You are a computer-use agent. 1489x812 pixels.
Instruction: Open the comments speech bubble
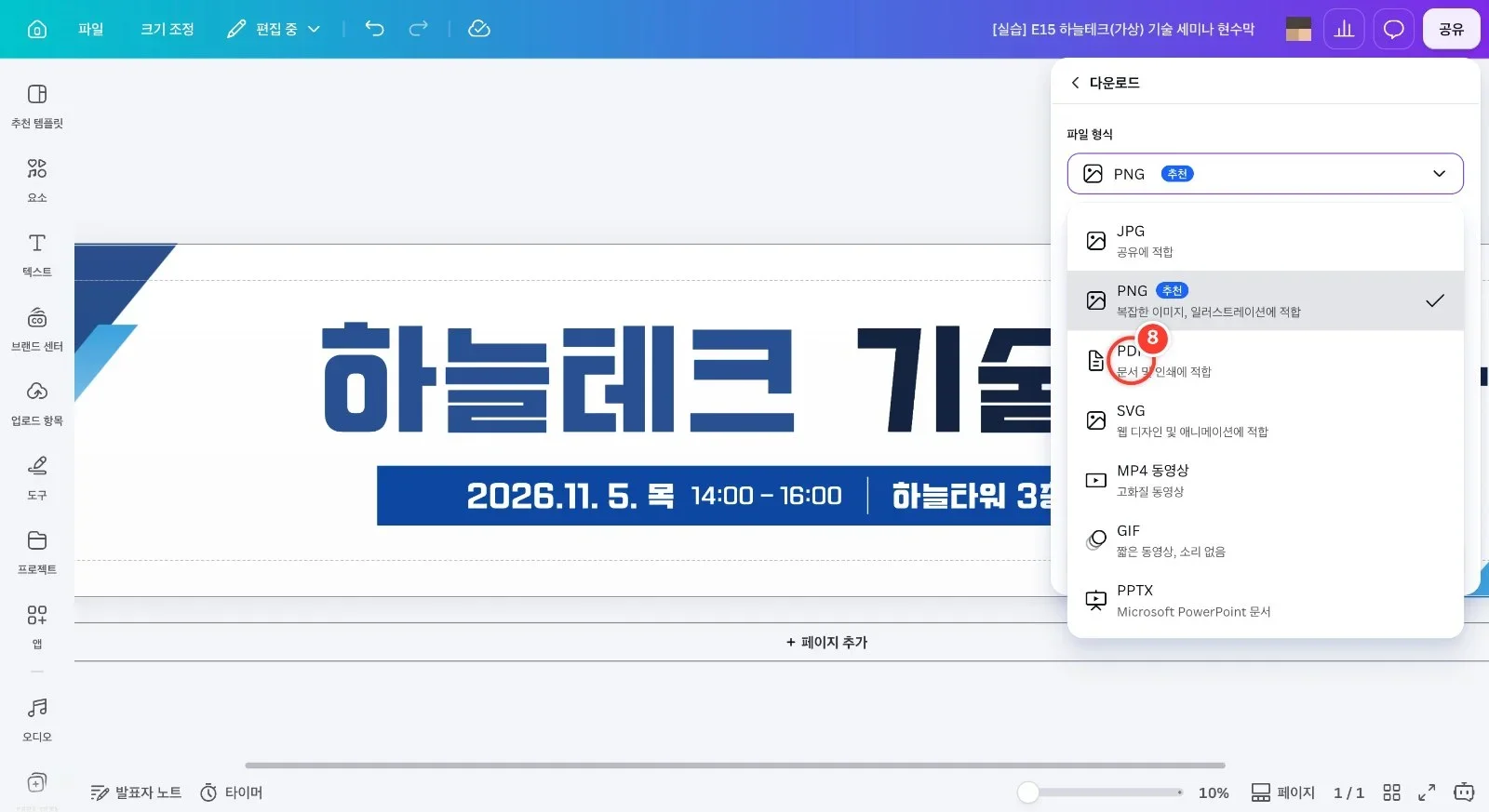tap(1393, 29)
